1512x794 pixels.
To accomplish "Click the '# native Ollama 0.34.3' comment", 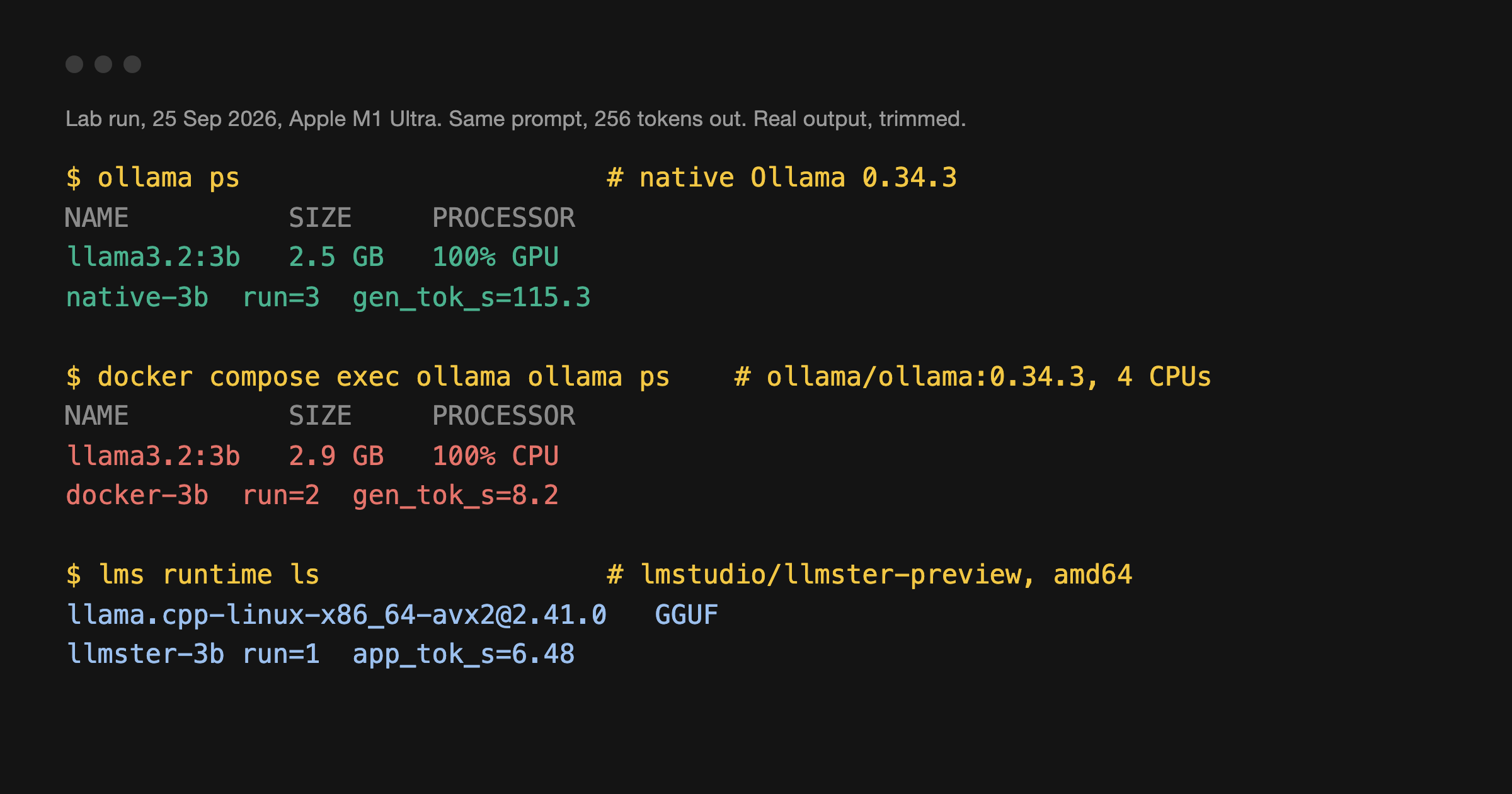I will pos(782,178).
